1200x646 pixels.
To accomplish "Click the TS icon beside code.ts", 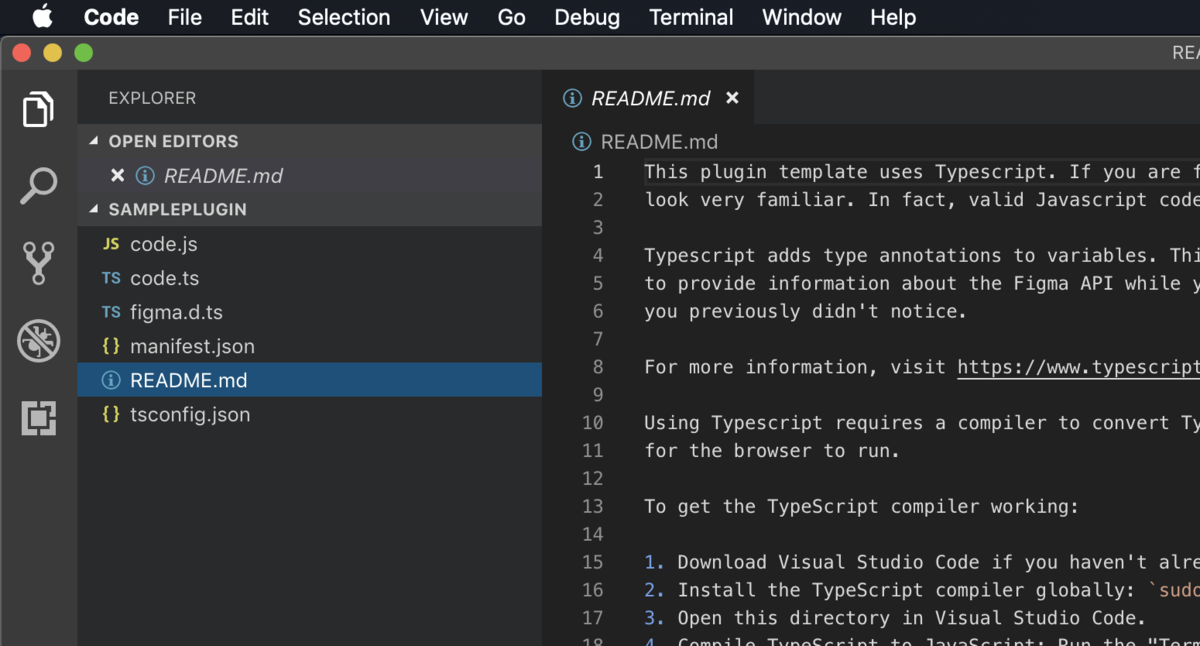I will (x=111, y=278).
